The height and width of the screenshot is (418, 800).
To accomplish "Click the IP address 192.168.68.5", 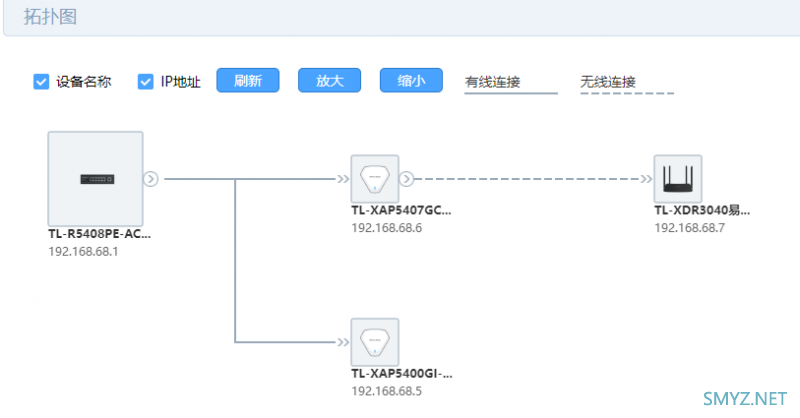I will (387, 391).
